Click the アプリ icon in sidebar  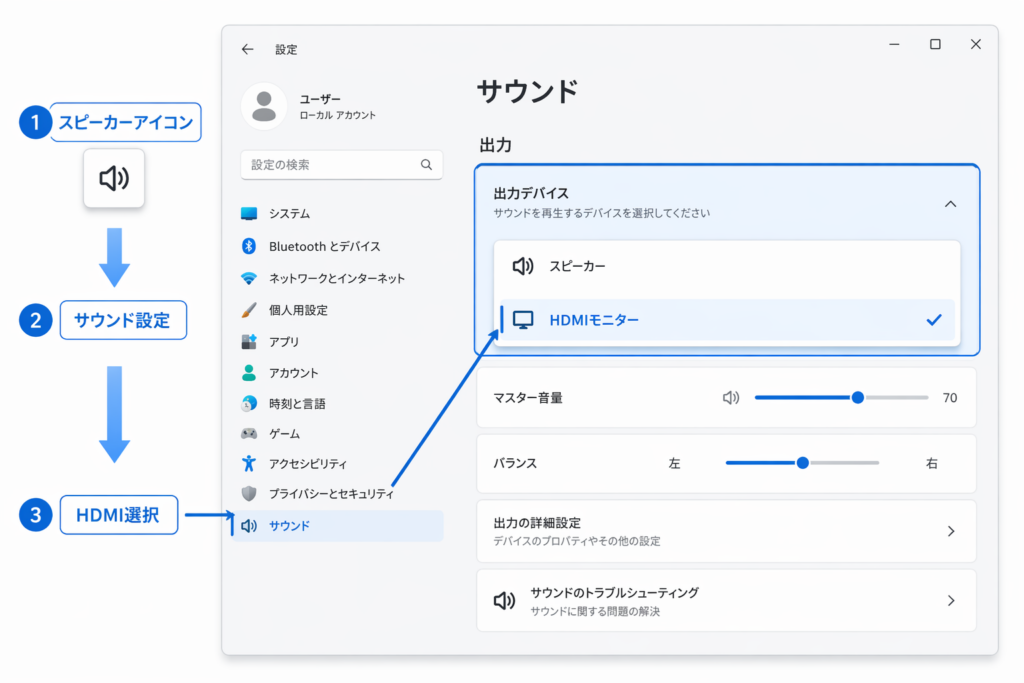point(249,342)
